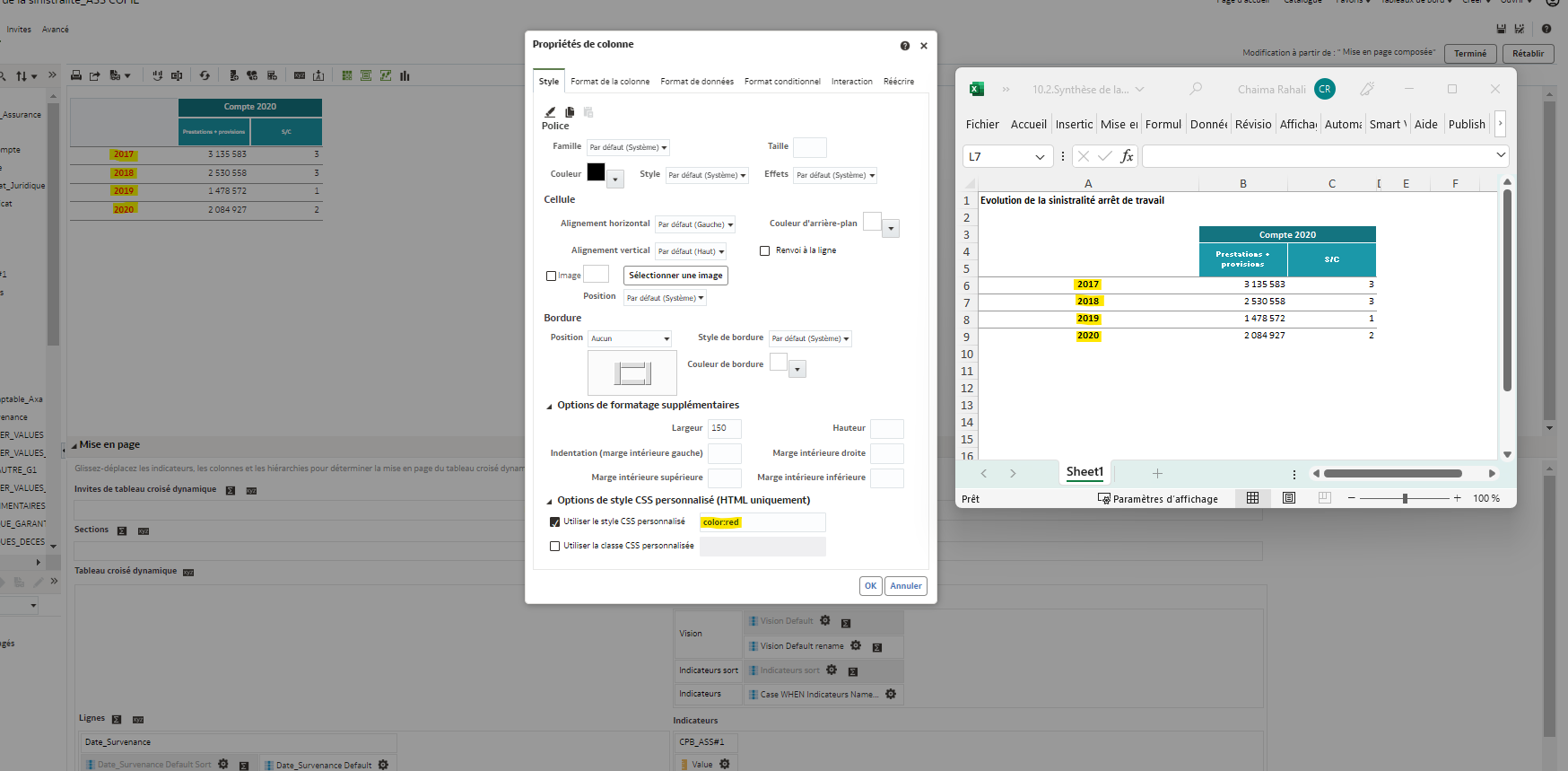Click the black font Couleur swatch
This screenshot has width=1568, height=771.
pos(596,172)
